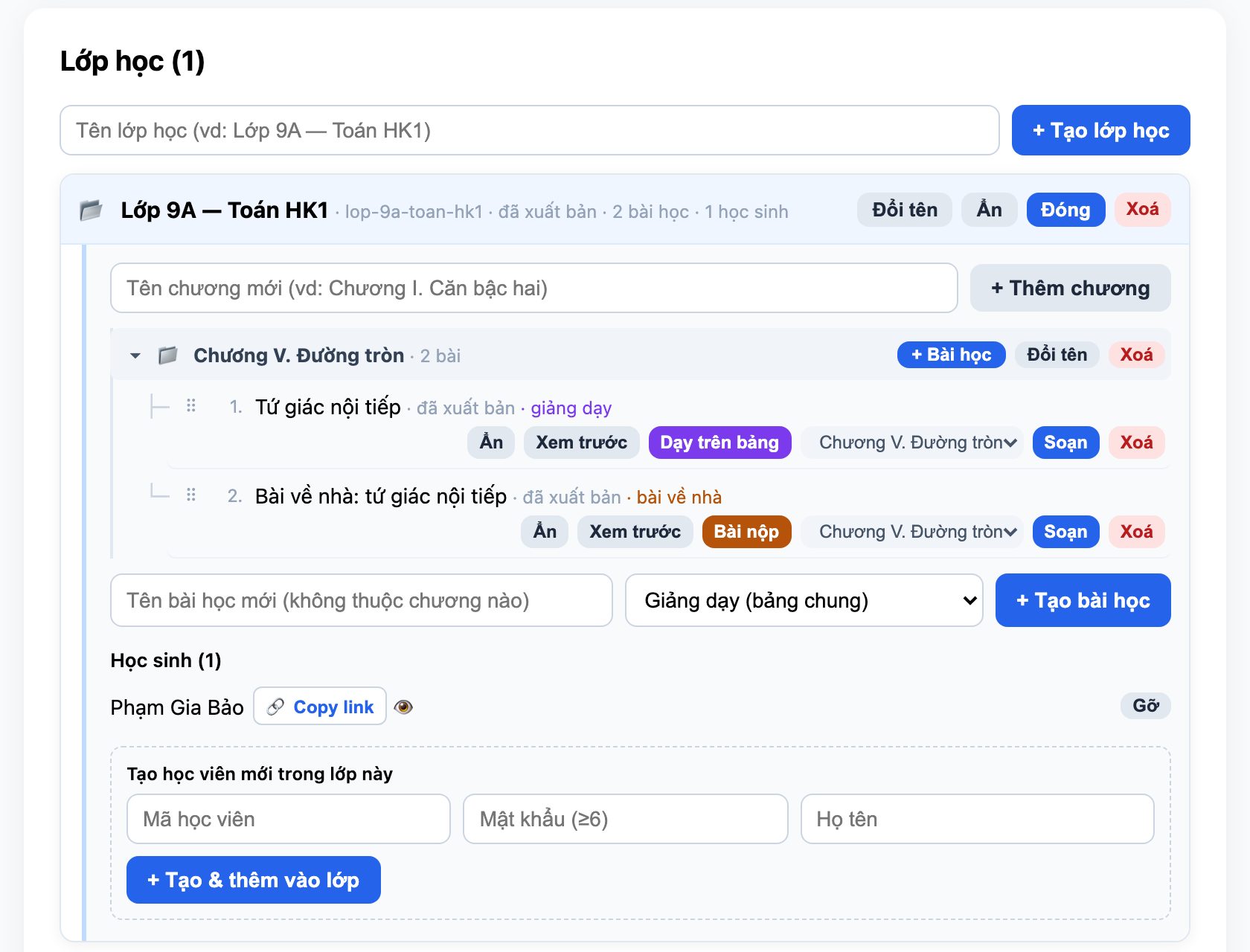
Task: Focus the Tên lớp học input field
Action: (x=529, y=130)
